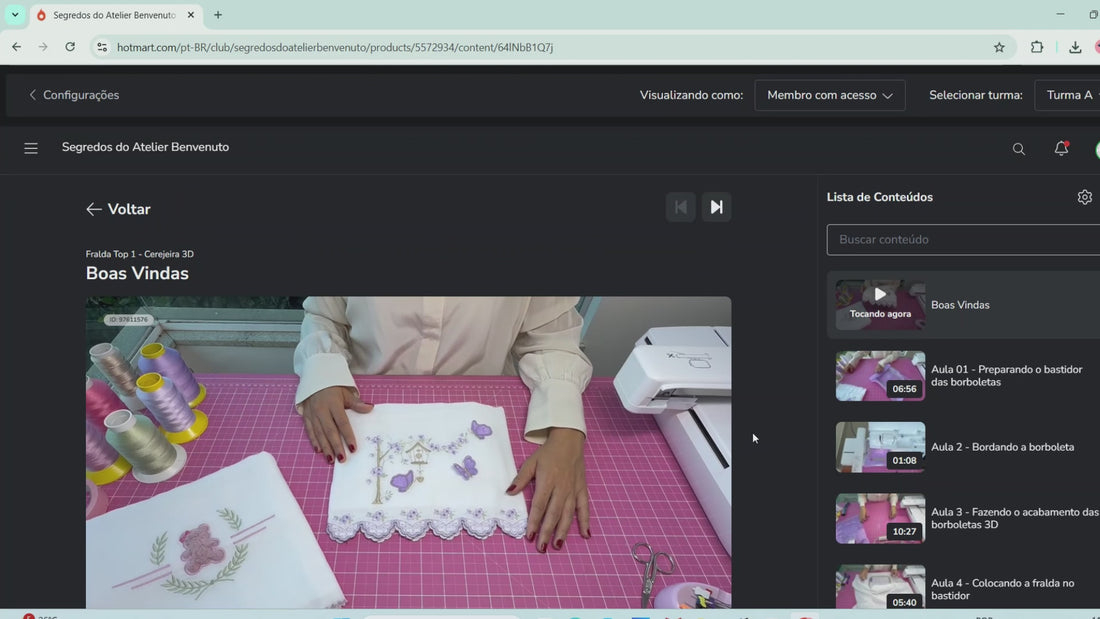Skip to the next lesson
The width and height of the screenshot is (1100, 619).
716,207
